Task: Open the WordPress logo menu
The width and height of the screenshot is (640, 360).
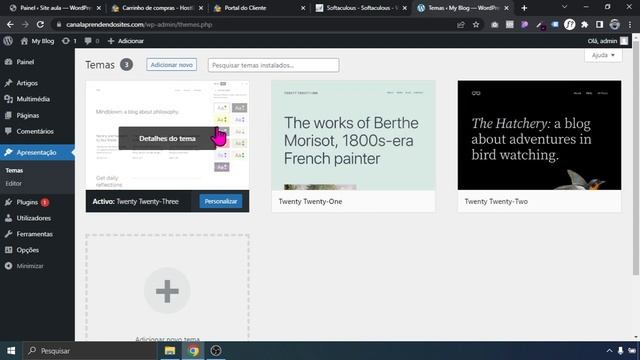Action: click(8, 41)
